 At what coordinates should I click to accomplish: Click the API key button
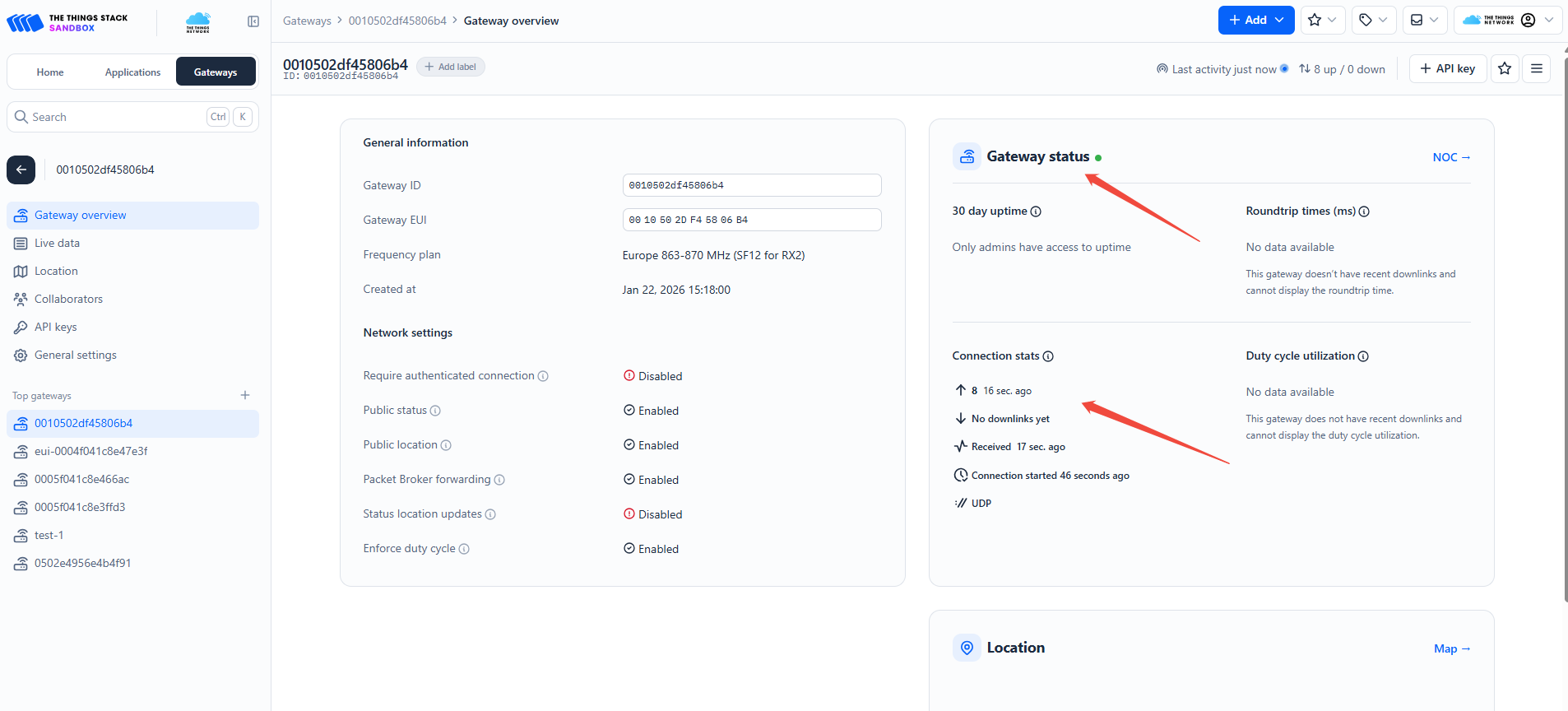pos(1447,68)
